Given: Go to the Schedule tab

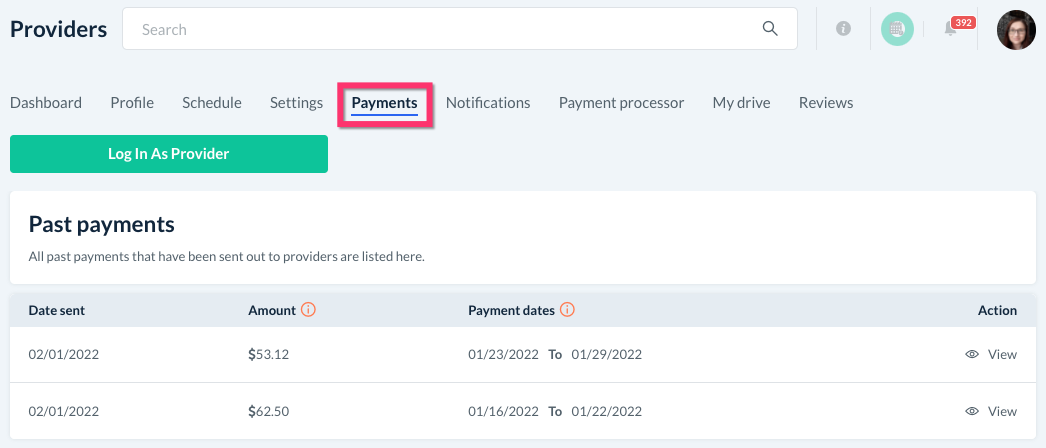Looking at the screenshot, I should [x=212, y=102].
